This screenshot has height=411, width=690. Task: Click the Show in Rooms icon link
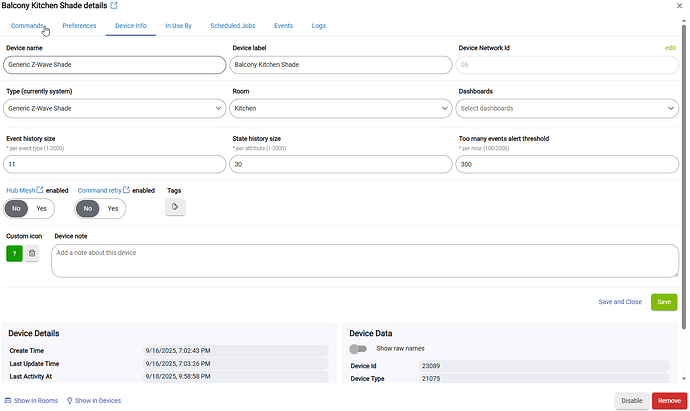(x=9, y=401)
